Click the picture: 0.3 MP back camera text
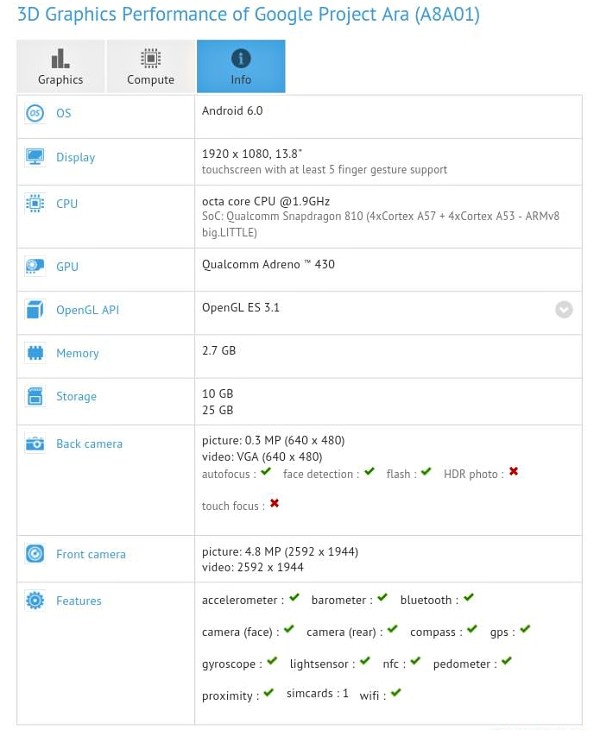The image size is (600, 730). pyautogui.click(x=273, y=440)
